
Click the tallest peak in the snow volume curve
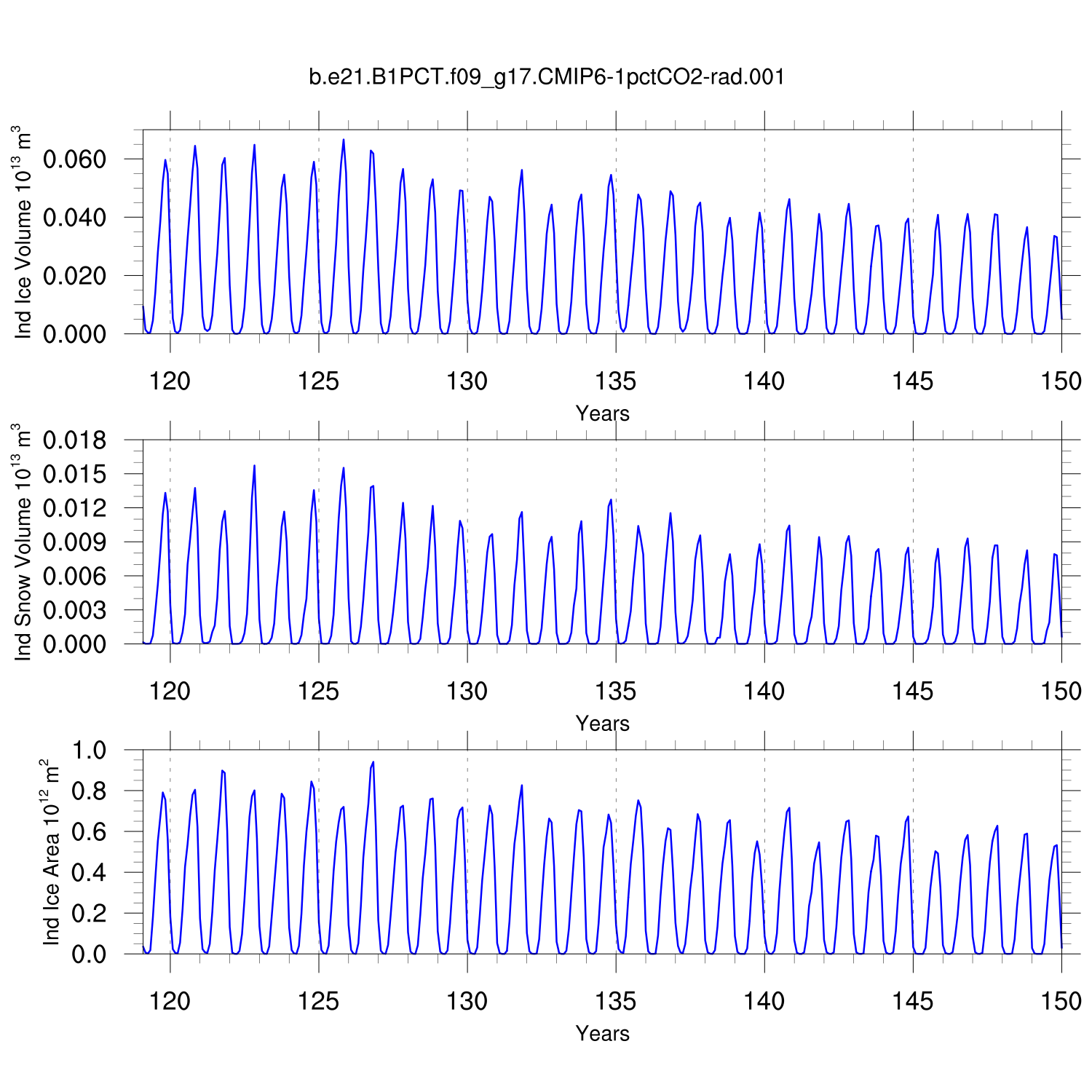point(254,466)
